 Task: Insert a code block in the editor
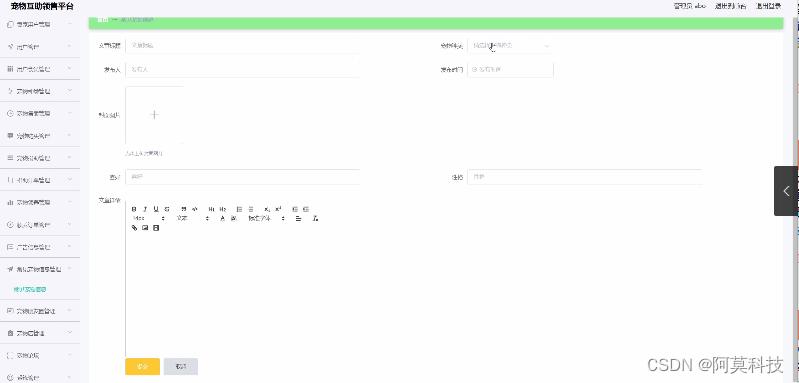point(194,209)
